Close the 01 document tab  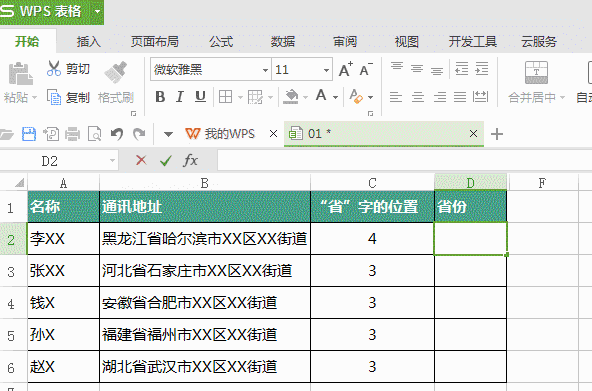tap(473, 134)
